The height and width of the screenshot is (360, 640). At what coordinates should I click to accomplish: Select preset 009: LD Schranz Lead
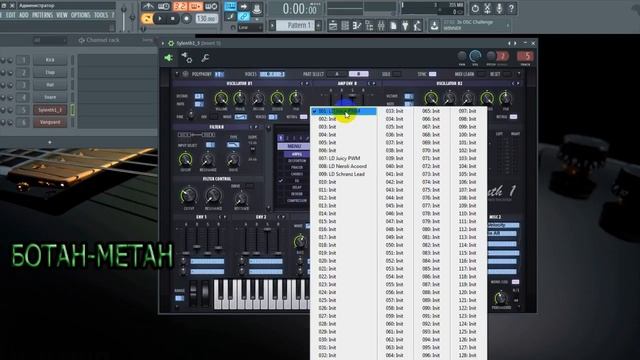point(342,174)
